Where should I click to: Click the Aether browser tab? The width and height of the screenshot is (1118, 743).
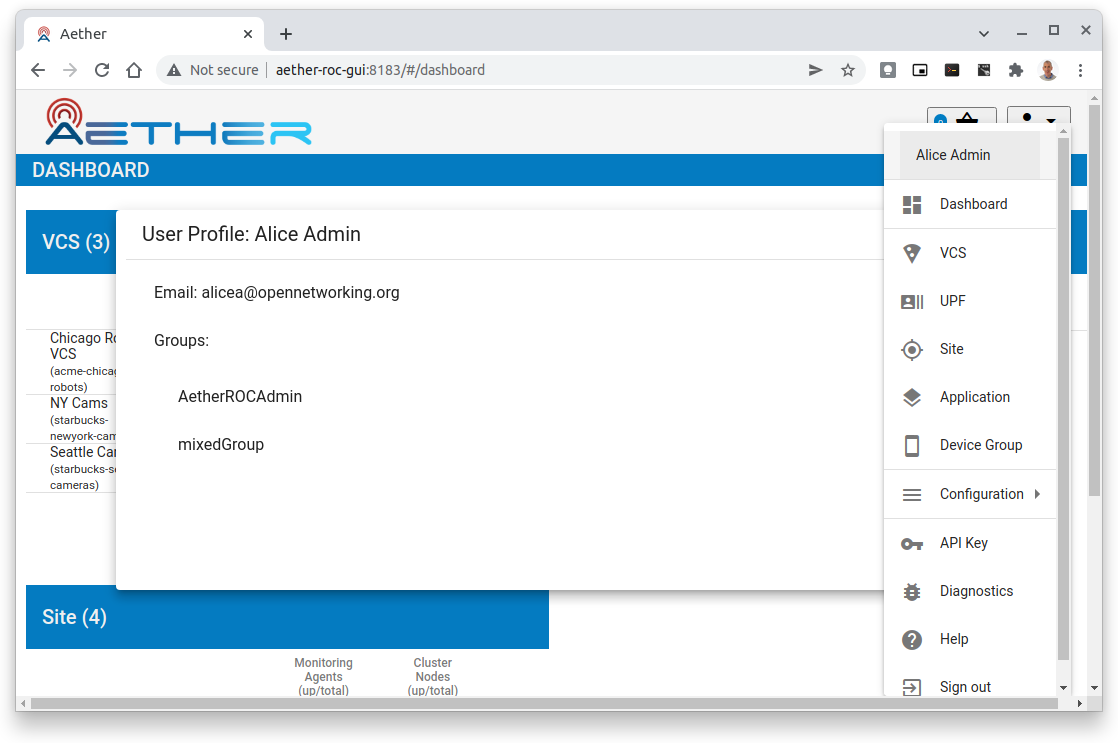tap(82, 33)
